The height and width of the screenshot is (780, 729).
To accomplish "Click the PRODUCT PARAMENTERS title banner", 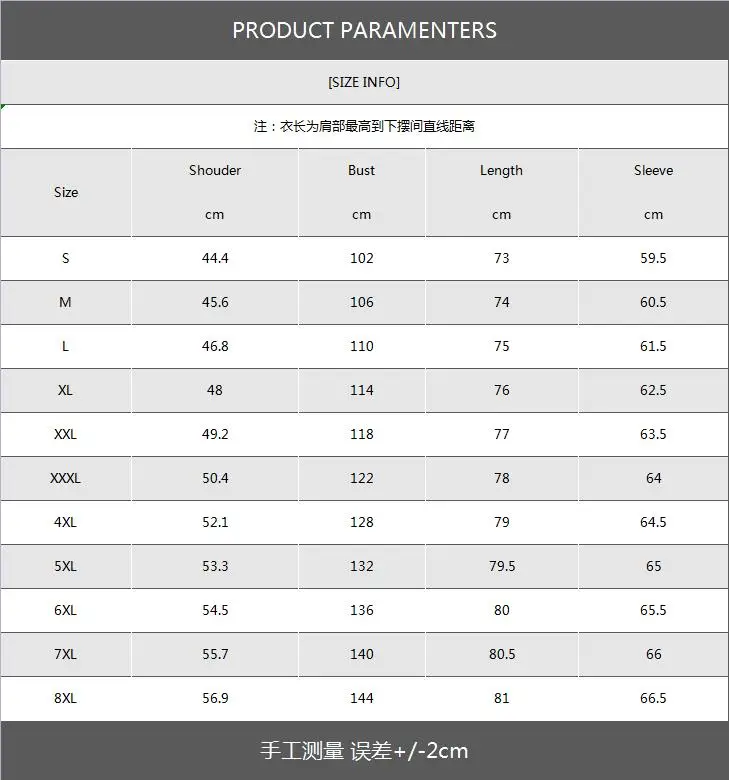I will click(364, 30).
